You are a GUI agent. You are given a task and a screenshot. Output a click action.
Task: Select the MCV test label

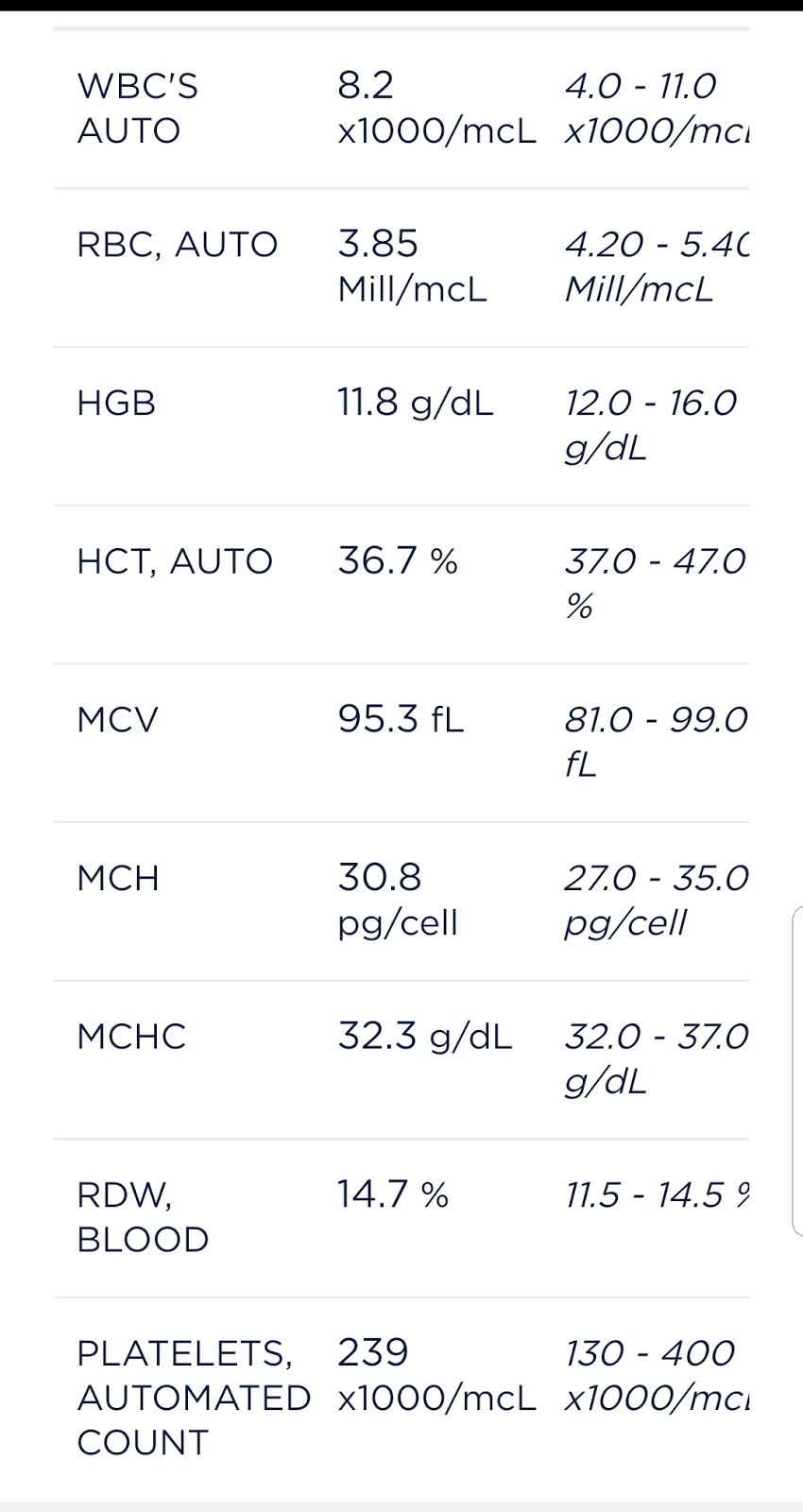[x=118, y=720]
